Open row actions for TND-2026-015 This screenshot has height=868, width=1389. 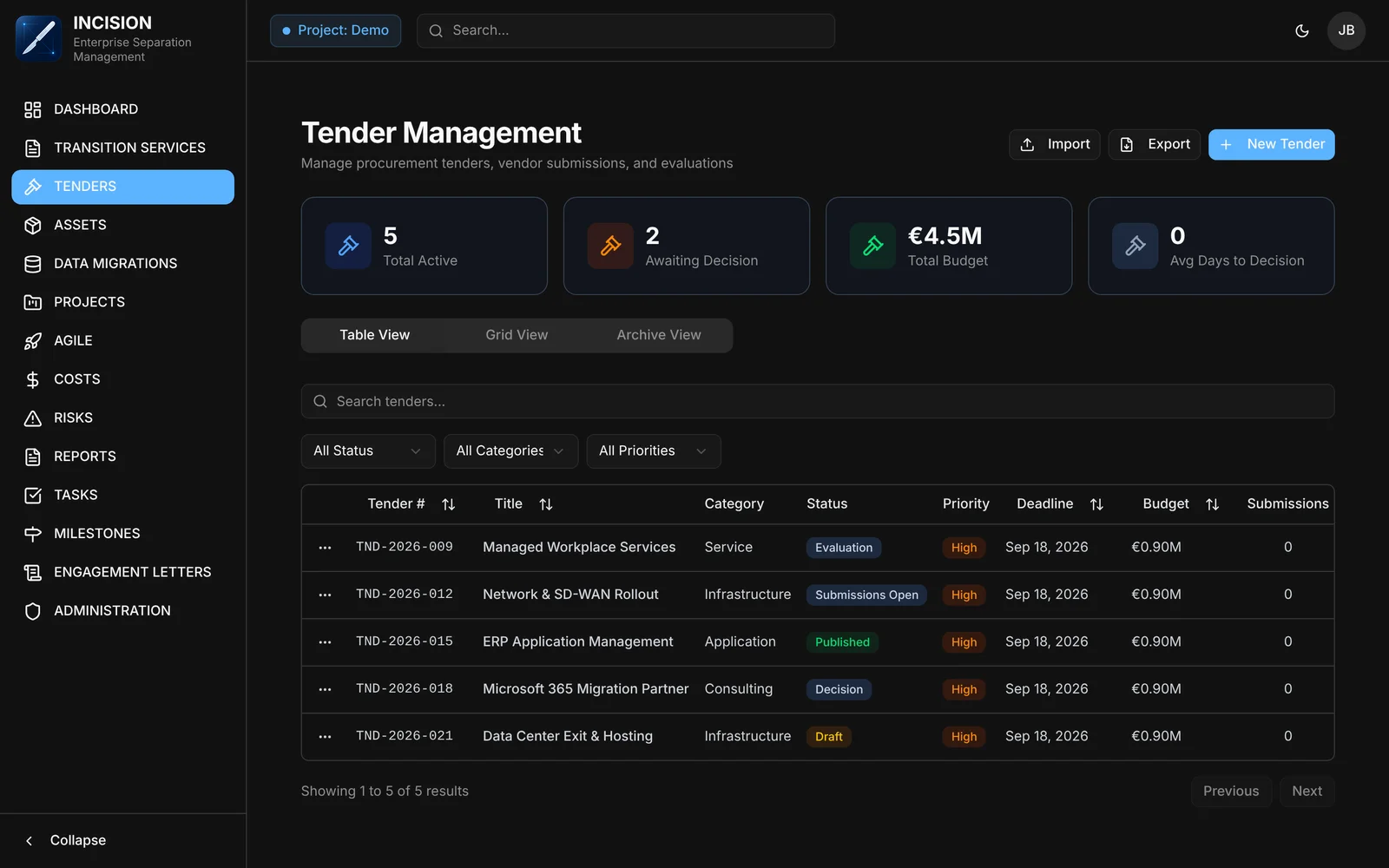coord(325,642)
